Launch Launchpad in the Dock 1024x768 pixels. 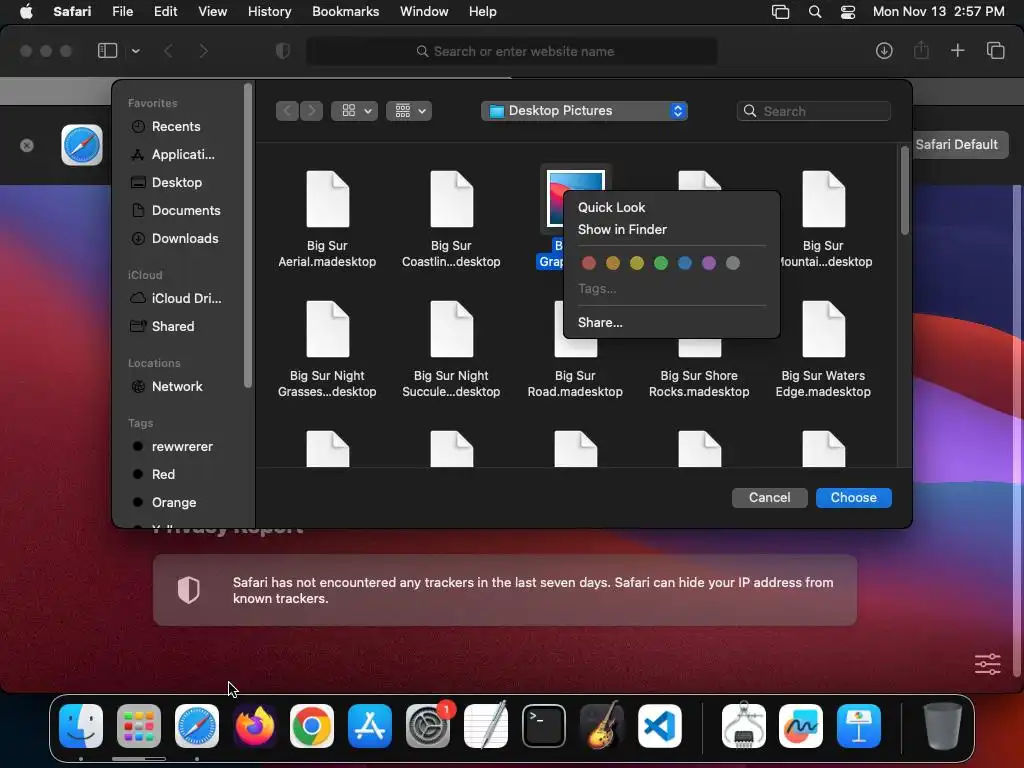click(138, 726)
